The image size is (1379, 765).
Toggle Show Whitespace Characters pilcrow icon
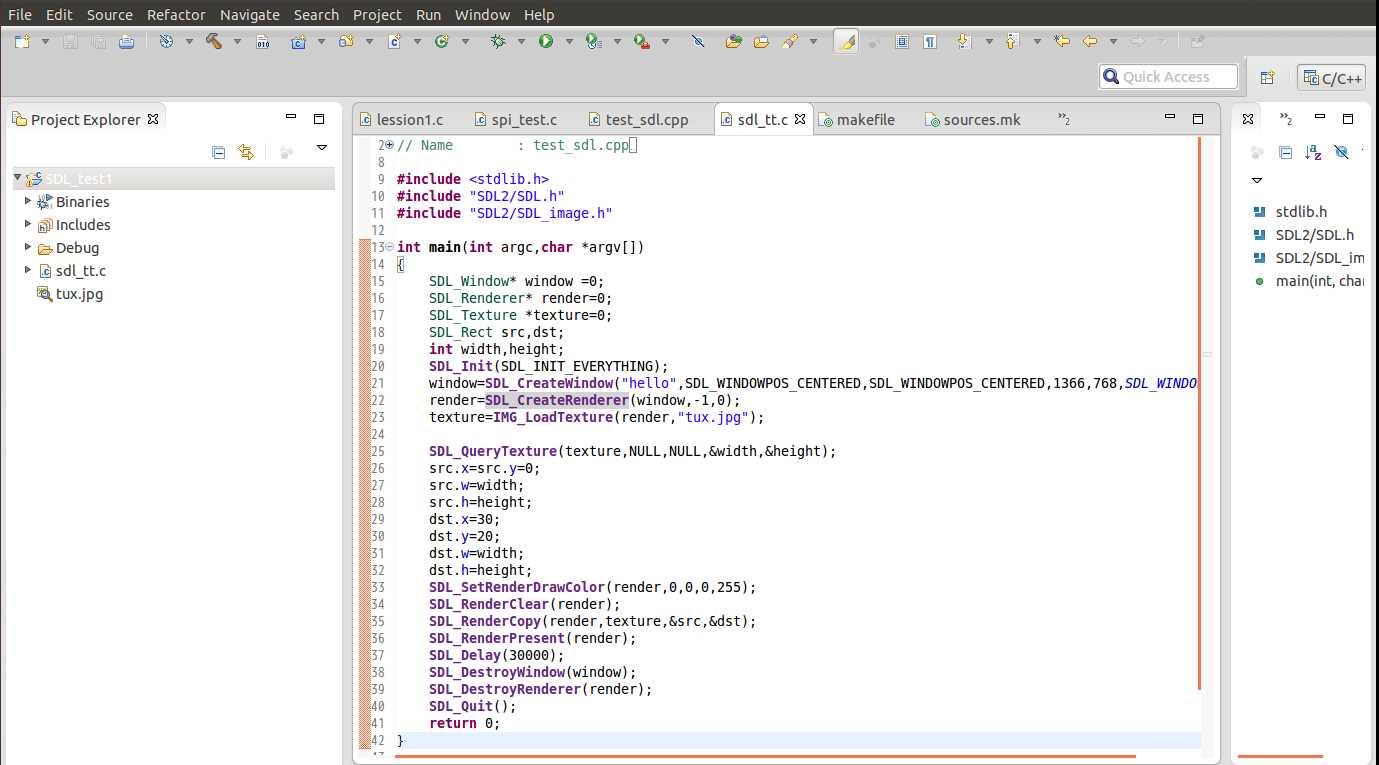pyautogui.click(x=930, y=42)
